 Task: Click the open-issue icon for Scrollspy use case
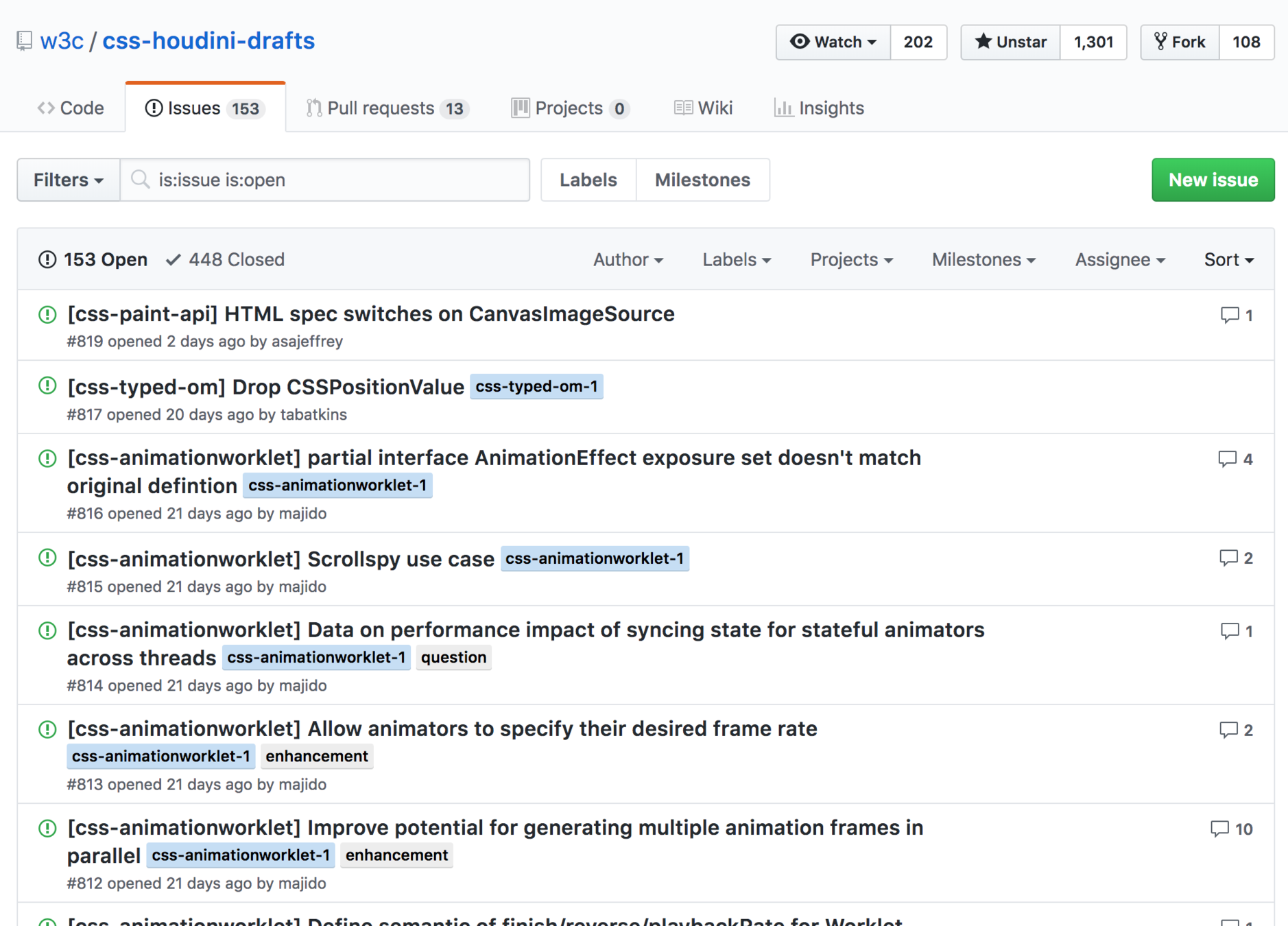[47, 558]
